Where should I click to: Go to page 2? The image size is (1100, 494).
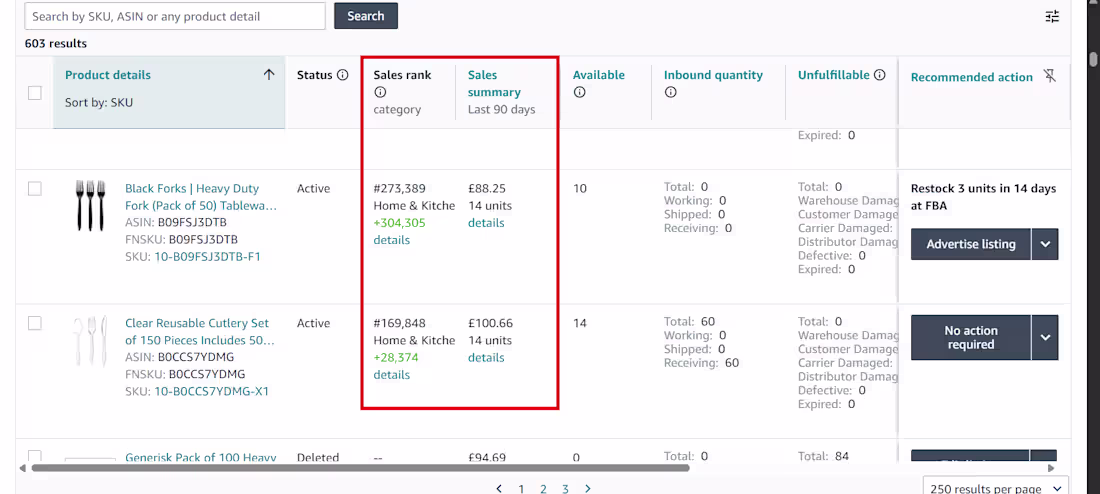543,488
